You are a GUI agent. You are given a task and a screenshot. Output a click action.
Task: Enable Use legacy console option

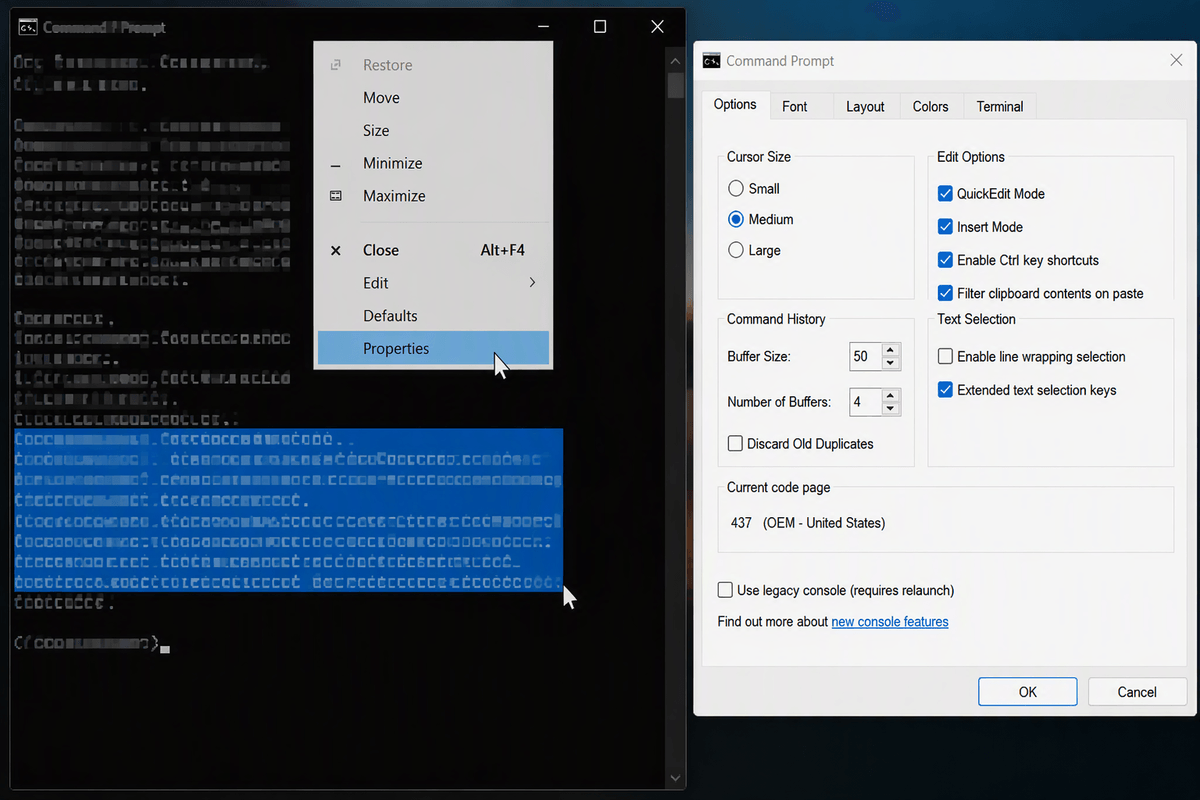pos(725,590)
